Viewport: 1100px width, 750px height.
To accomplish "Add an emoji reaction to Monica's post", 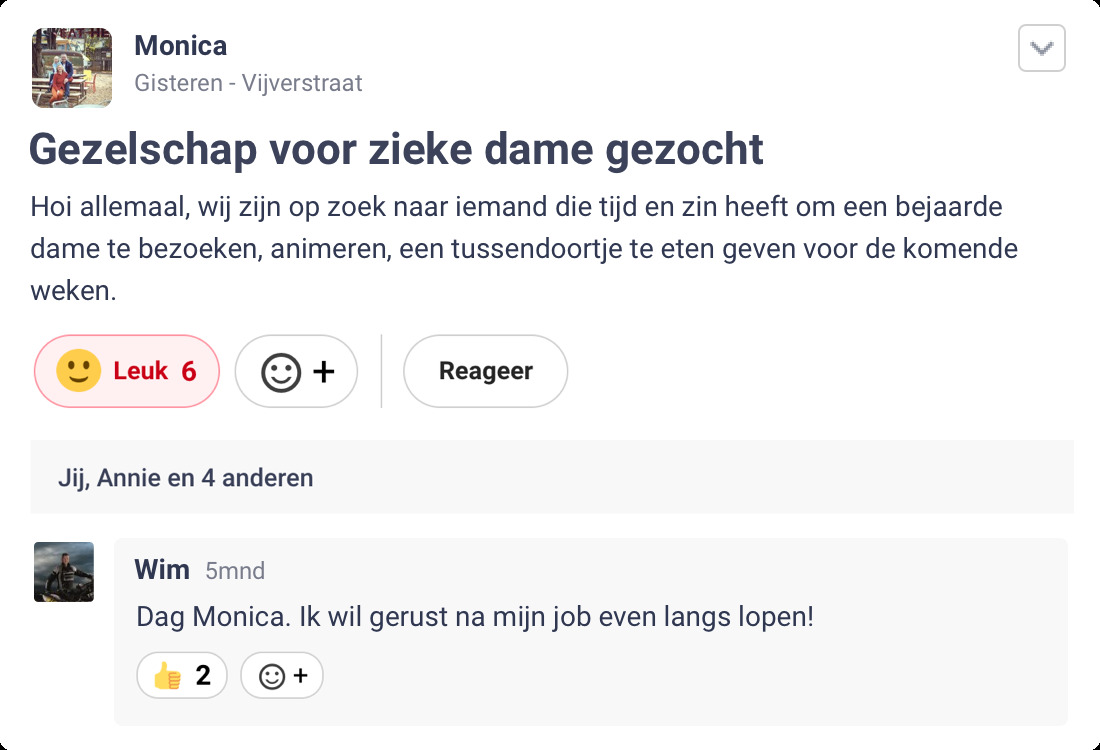I will pos(296,371).
